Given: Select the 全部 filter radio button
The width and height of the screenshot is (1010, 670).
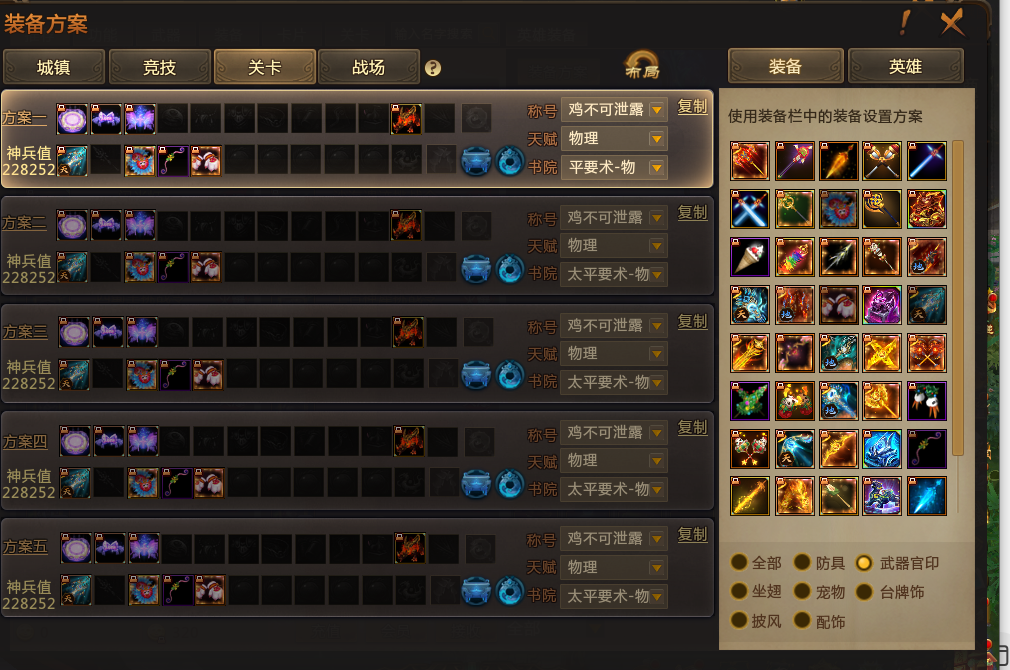Looking at the screenshot, I should click(x=739, y=562).
